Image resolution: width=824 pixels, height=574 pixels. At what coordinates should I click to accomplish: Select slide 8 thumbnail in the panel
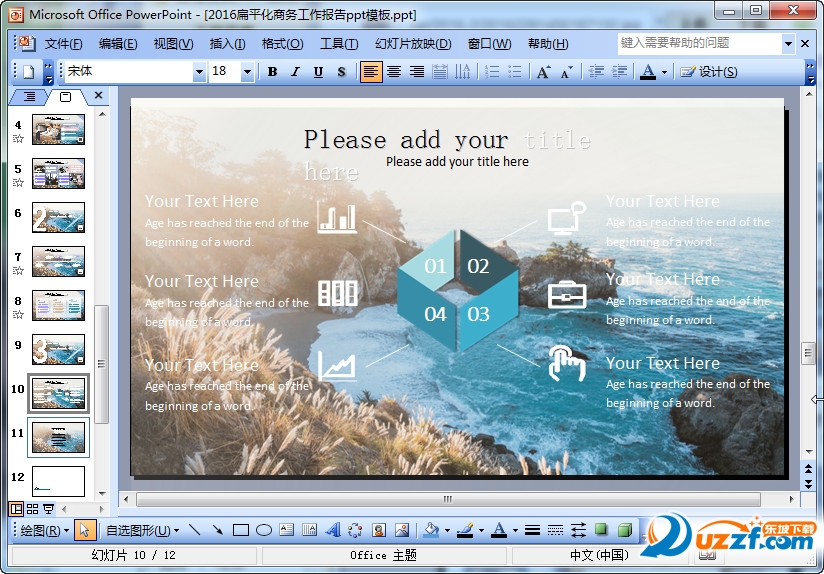click(58, 305)
